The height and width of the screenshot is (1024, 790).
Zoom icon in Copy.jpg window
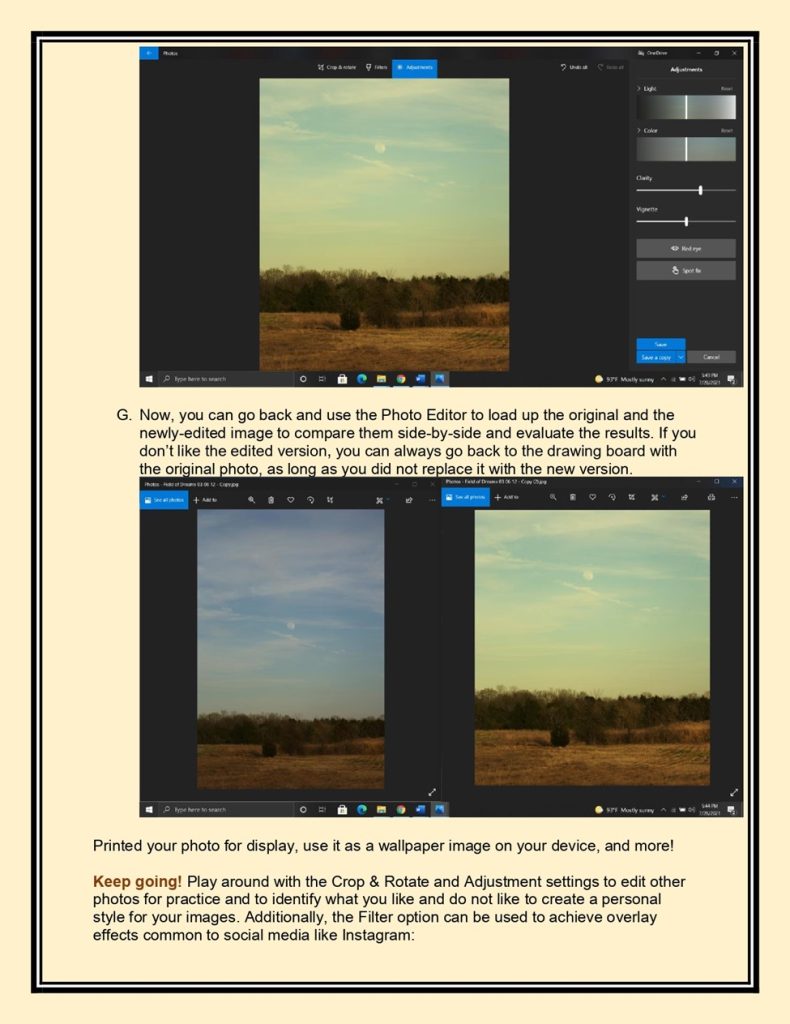point(251,500)
